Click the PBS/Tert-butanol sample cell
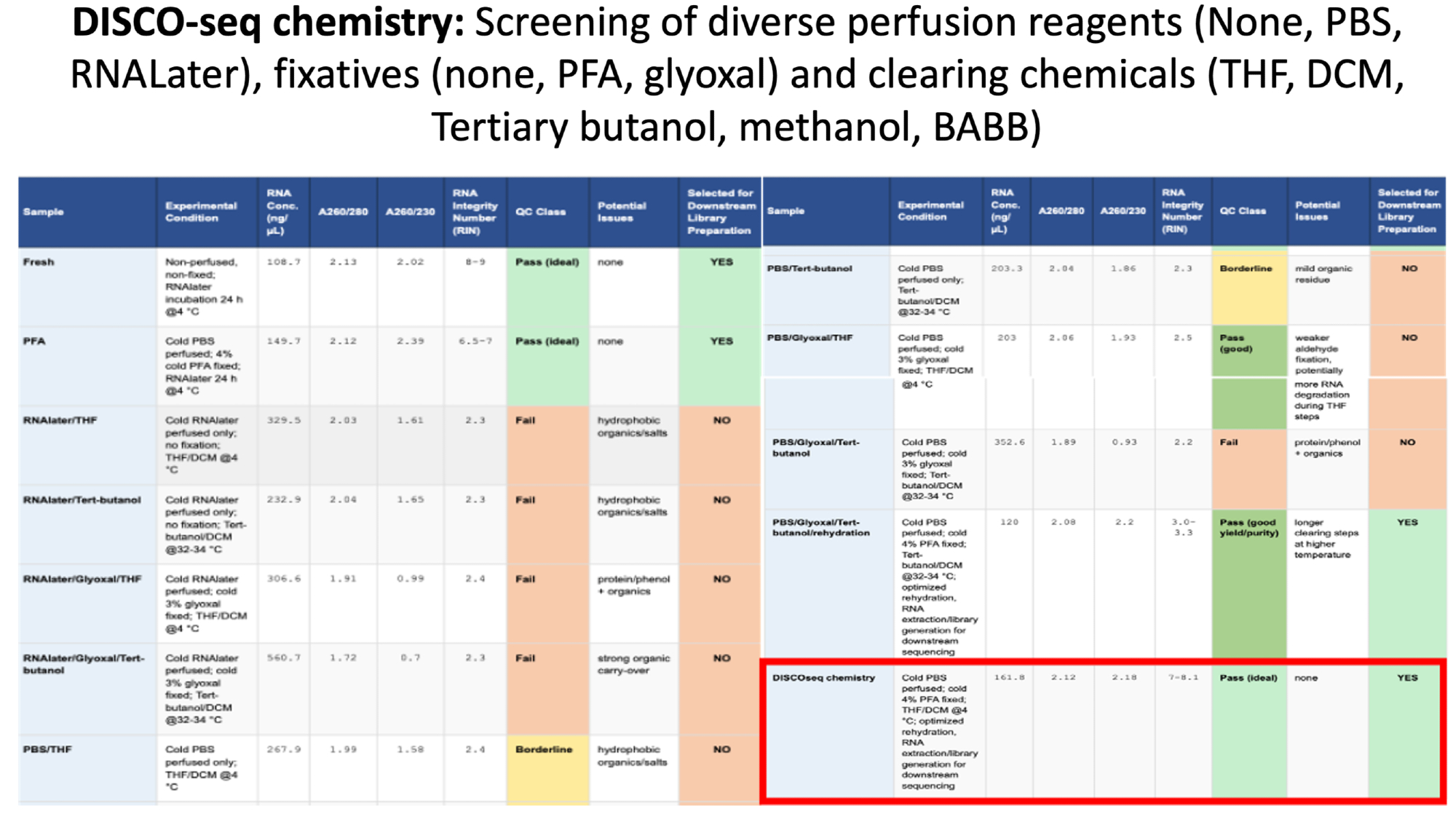The image size is (1456, 814). tap(810, 269)
